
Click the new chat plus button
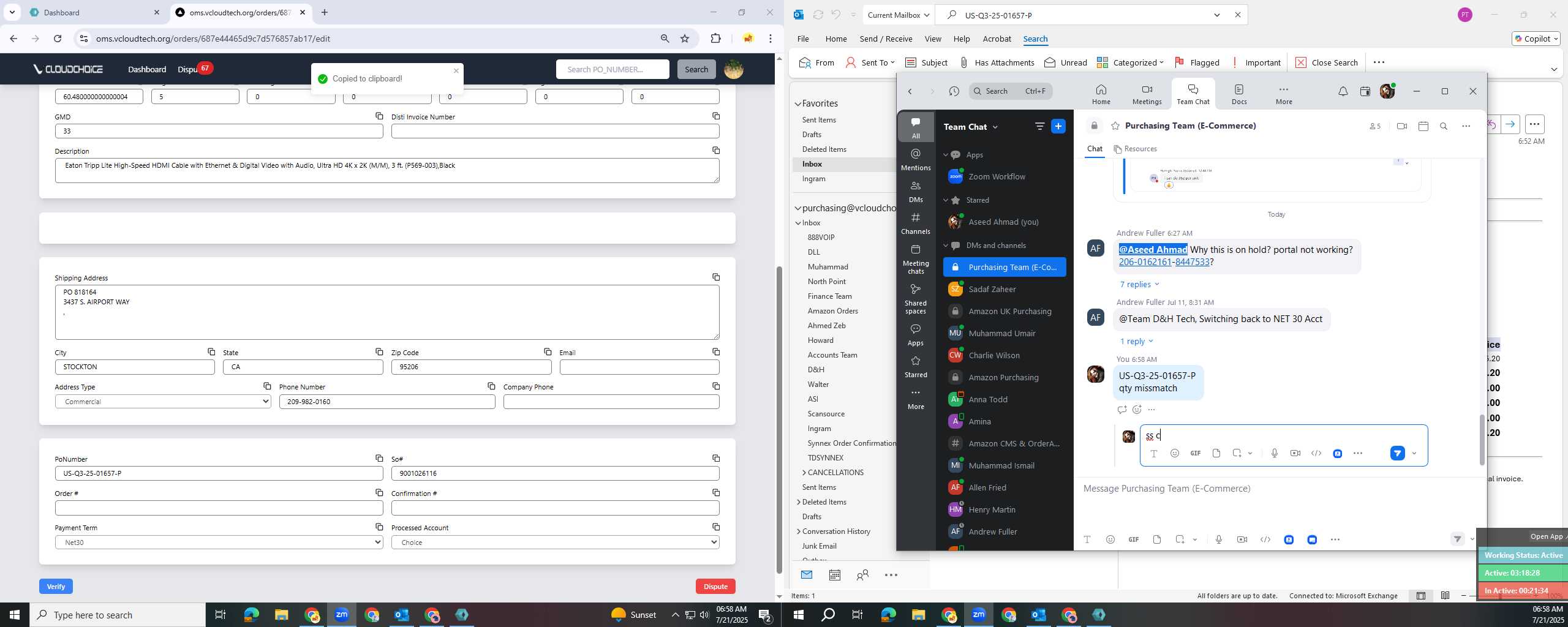(1058, 126)
